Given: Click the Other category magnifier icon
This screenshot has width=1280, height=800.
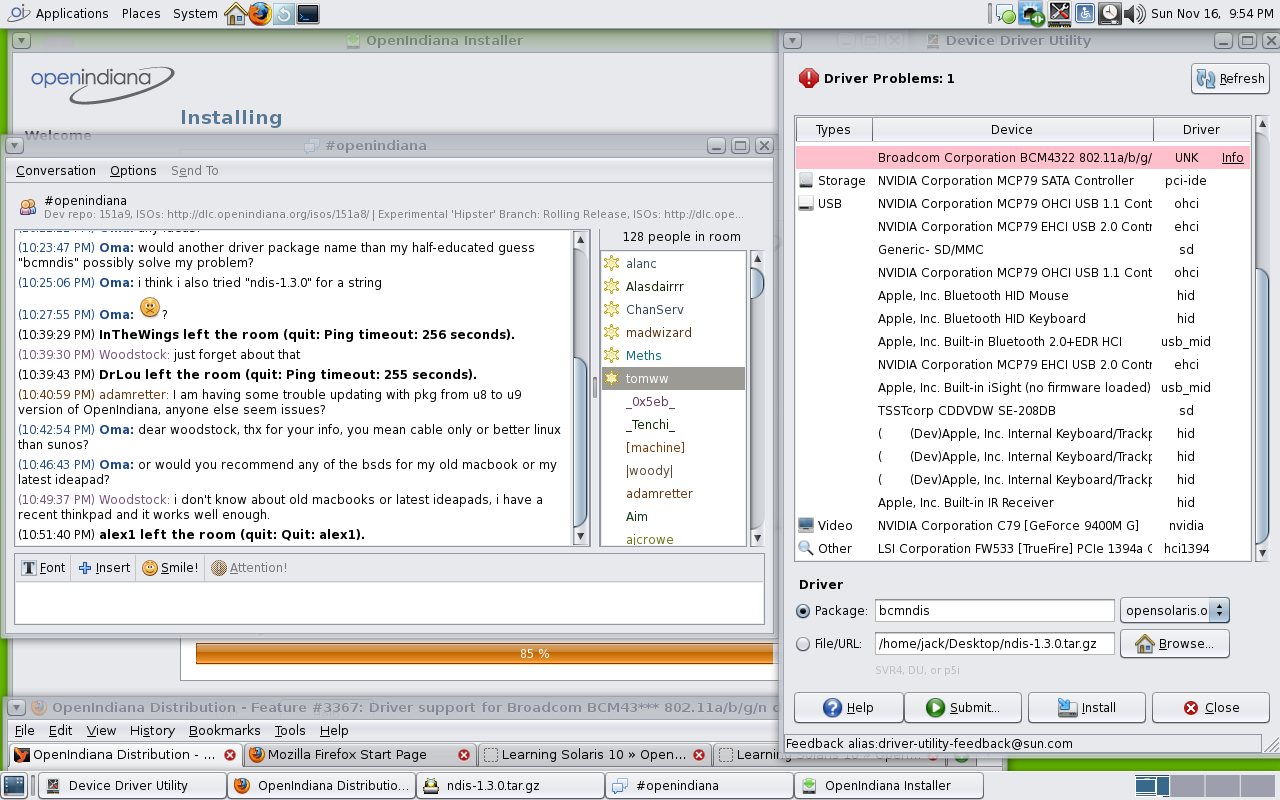Looking at the screenshot, I should click(806, 548).
